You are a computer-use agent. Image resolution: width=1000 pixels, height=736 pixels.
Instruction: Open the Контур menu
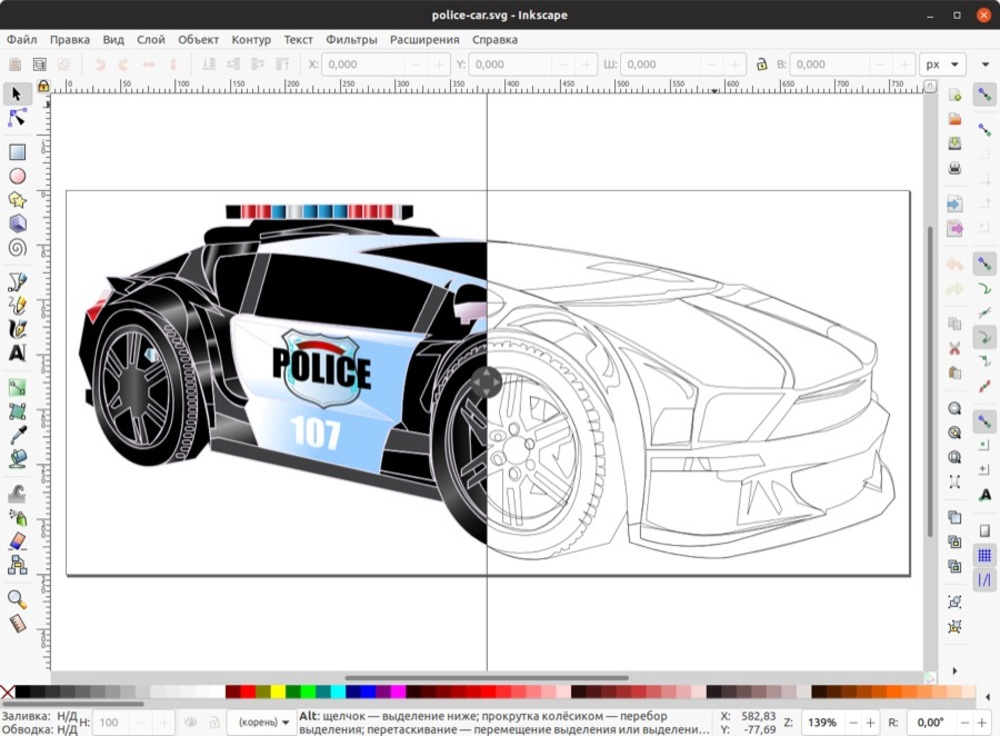(251, 40)
